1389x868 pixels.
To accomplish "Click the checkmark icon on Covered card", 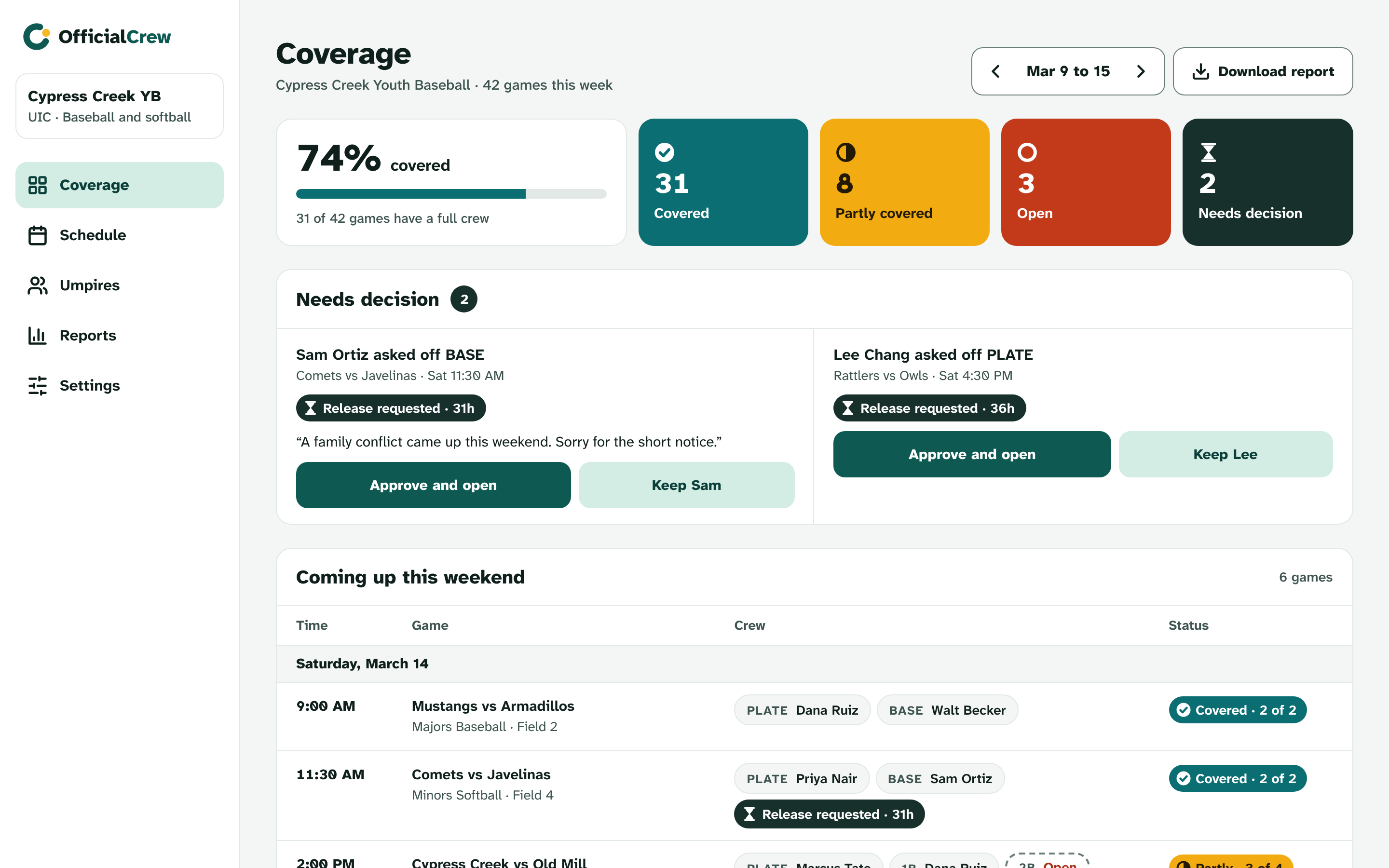I will click(x=664, y=152).
